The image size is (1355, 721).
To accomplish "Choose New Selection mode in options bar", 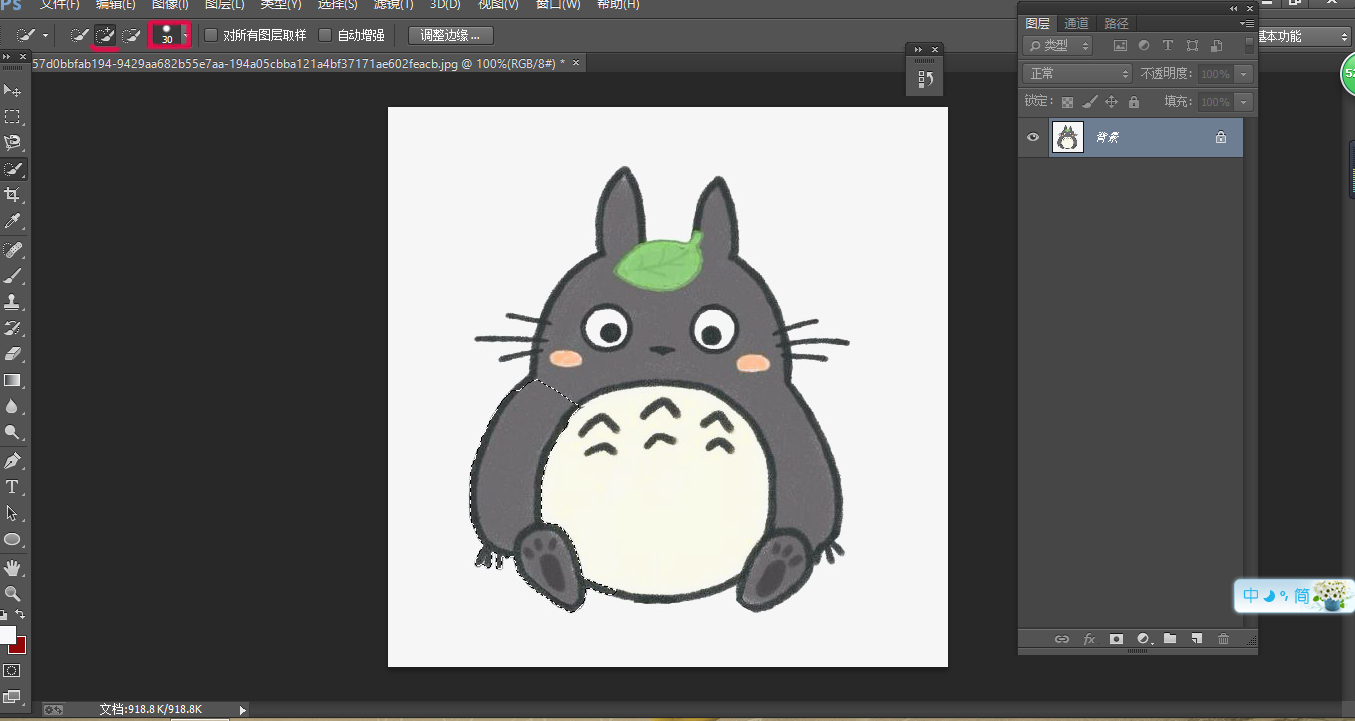I will pos(80,35).
